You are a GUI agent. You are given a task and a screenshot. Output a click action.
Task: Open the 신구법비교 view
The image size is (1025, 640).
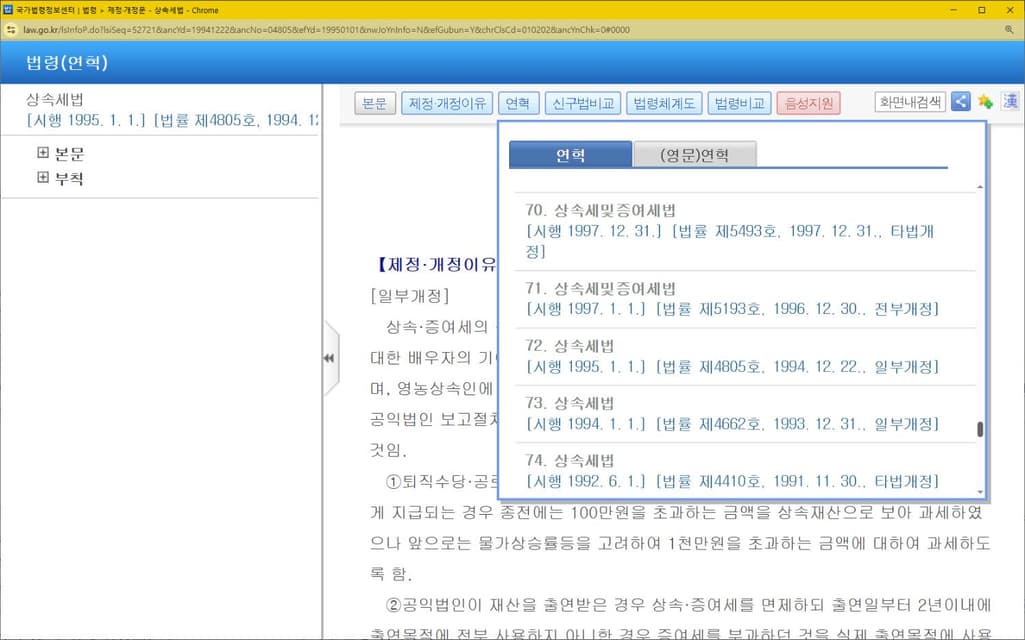(x=583, y=103)
